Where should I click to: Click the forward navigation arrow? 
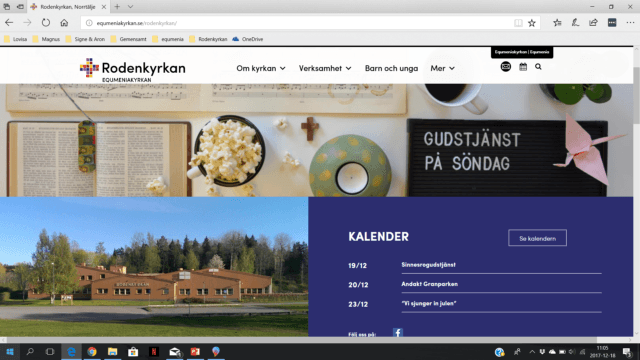click(27, 23)
